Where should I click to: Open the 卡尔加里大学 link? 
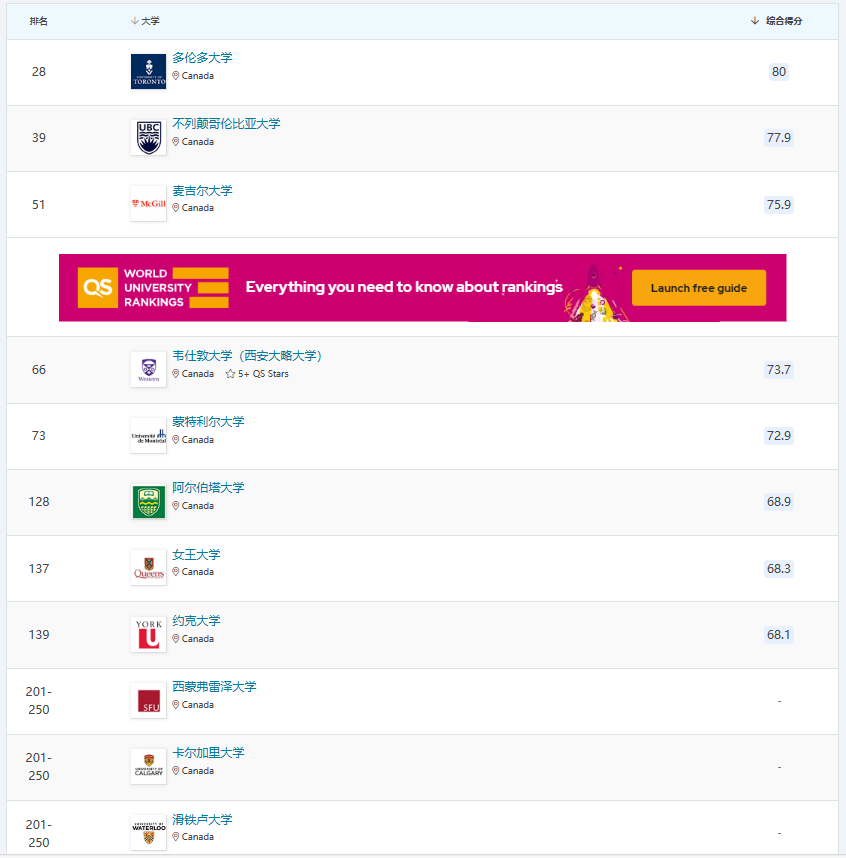208,752
